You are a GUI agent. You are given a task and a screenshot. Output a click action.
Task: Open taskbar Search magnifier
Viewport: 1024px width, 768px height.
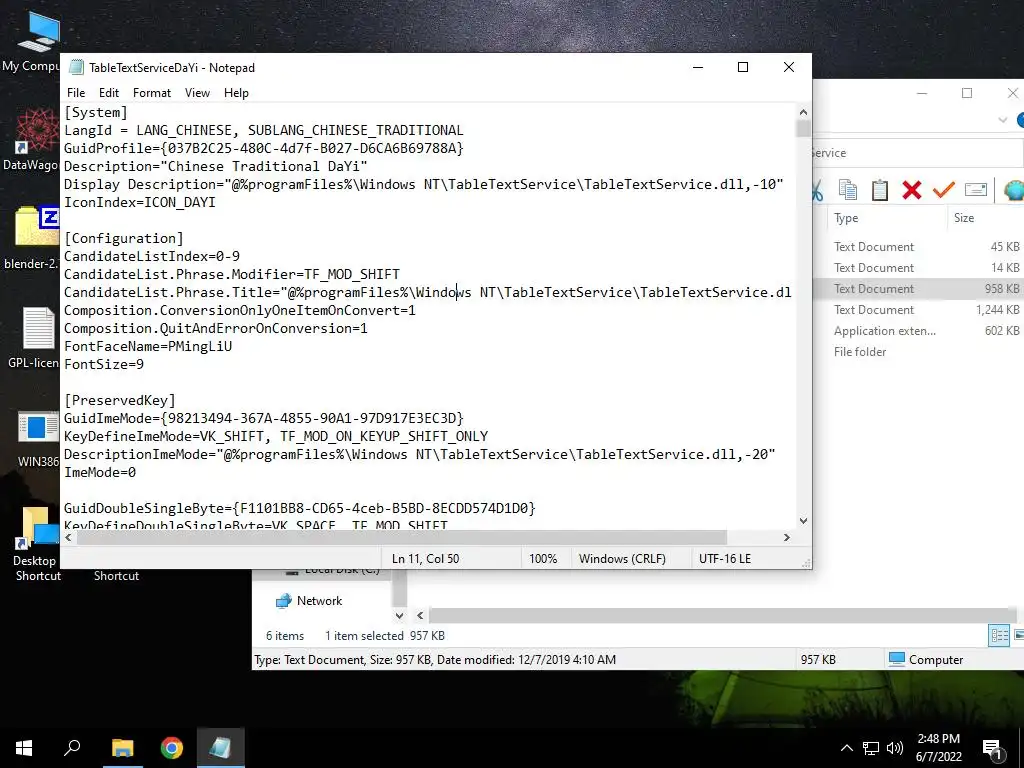72,748
